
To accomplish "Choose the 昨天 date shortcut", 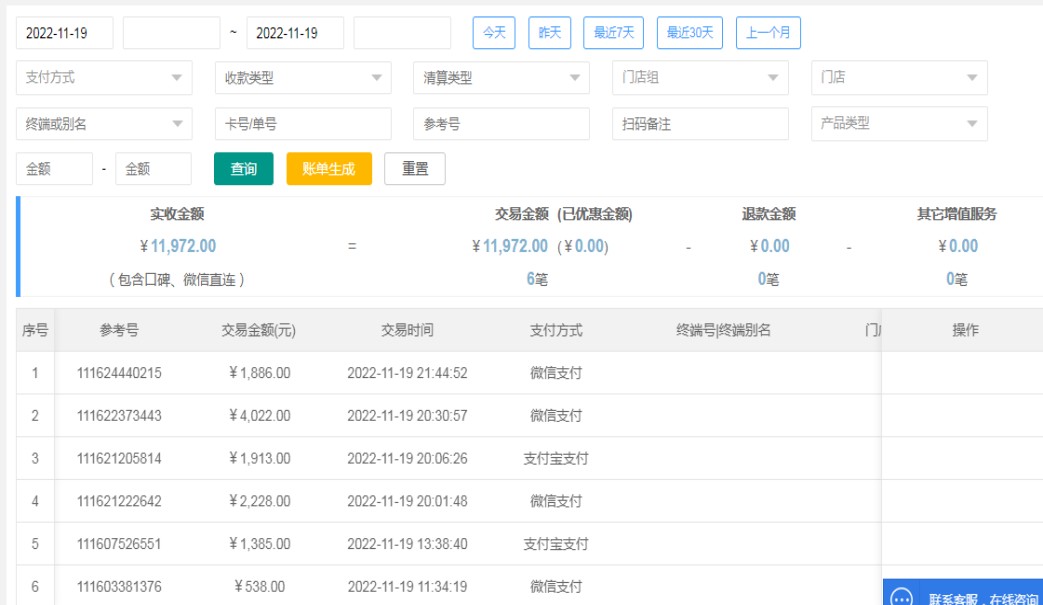I will pyautogui.click(x=549, y=33).
